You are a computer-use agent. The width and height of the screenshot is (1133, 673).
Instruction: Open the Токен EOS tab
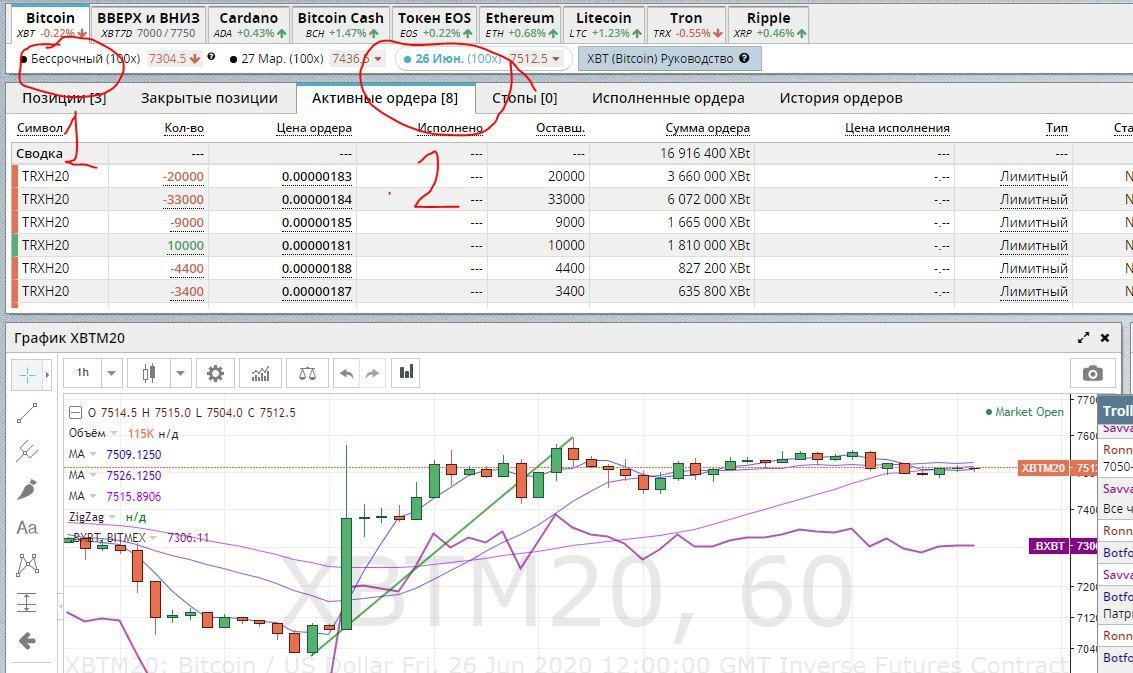coord(435,24)
